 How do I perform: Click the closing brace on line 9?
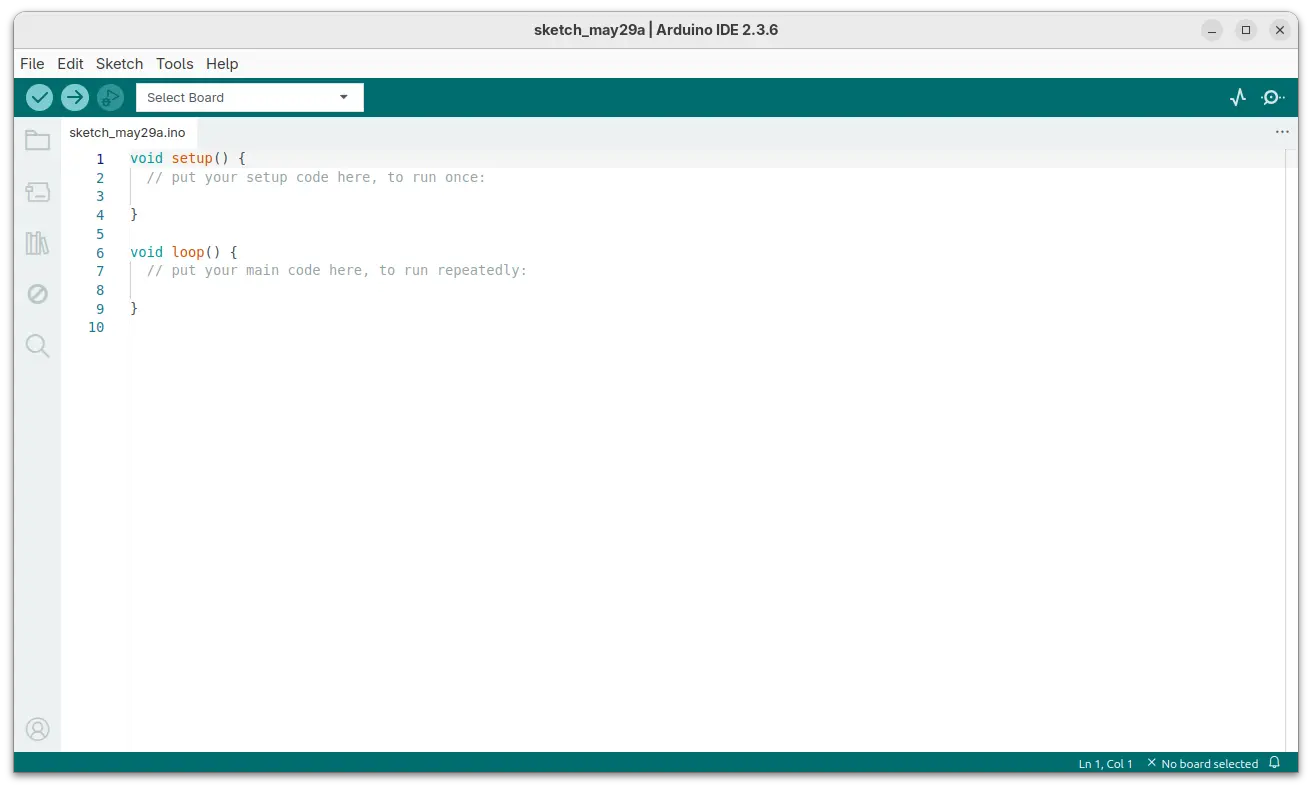pyautogui.click(x=134, y=308)
